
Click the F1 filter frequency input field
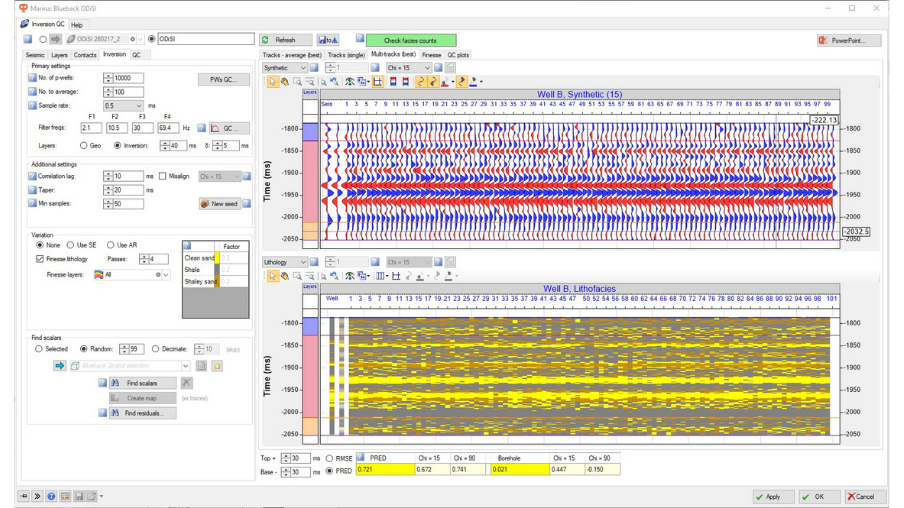91,128
